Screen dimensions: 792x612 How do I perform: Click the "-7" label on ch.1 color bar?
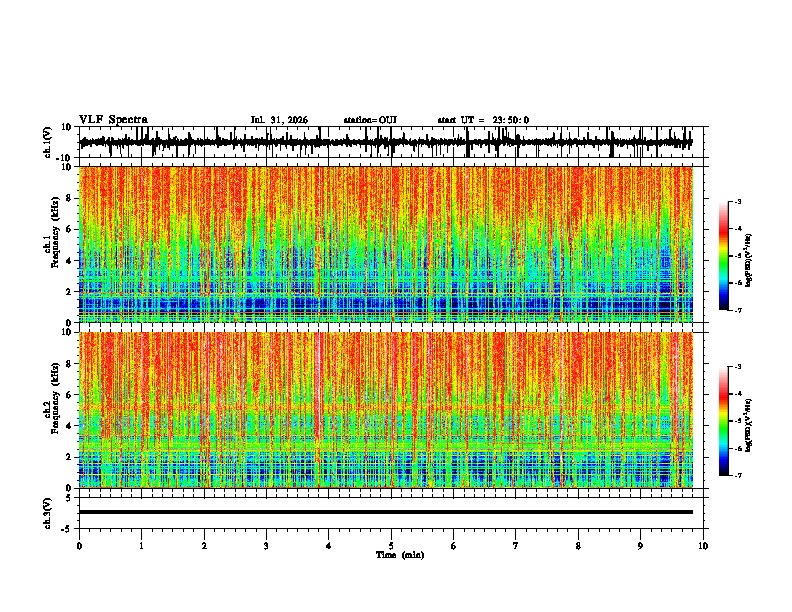pyautogui.click(x=738, y=310)
